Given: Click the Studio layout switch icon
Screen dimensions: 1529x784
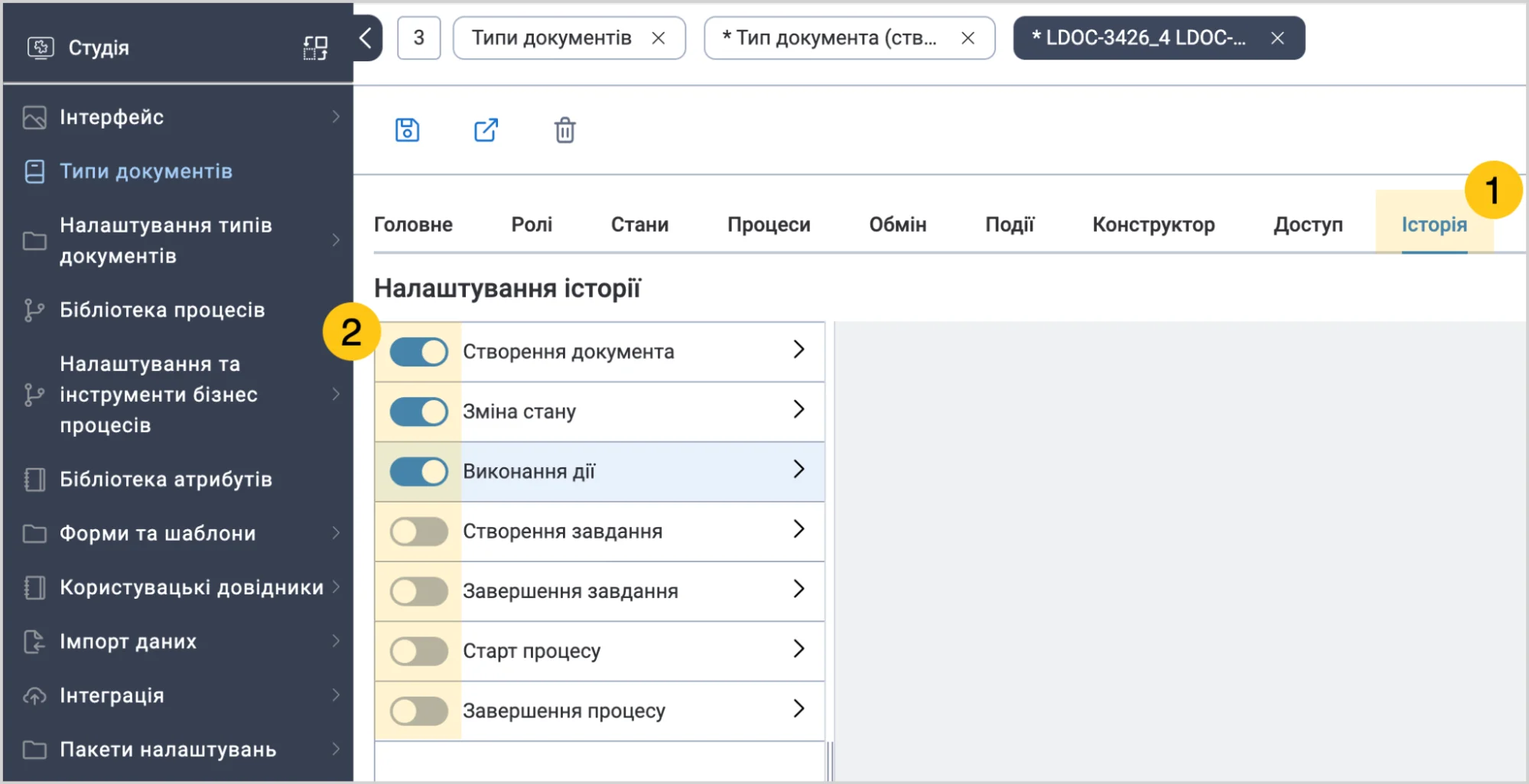Looking at the screenshot, I should click(315, 47).
